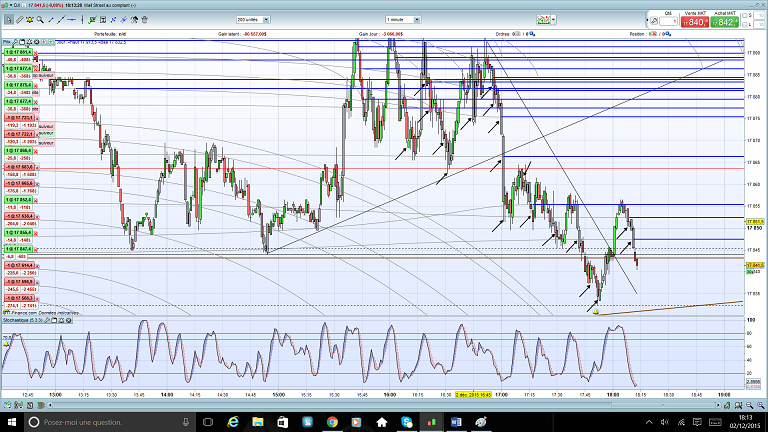Image resolution: width=768 pixels, height=432 pixels.
Task: Click the Windows Start button
Action: pos(11,422)
